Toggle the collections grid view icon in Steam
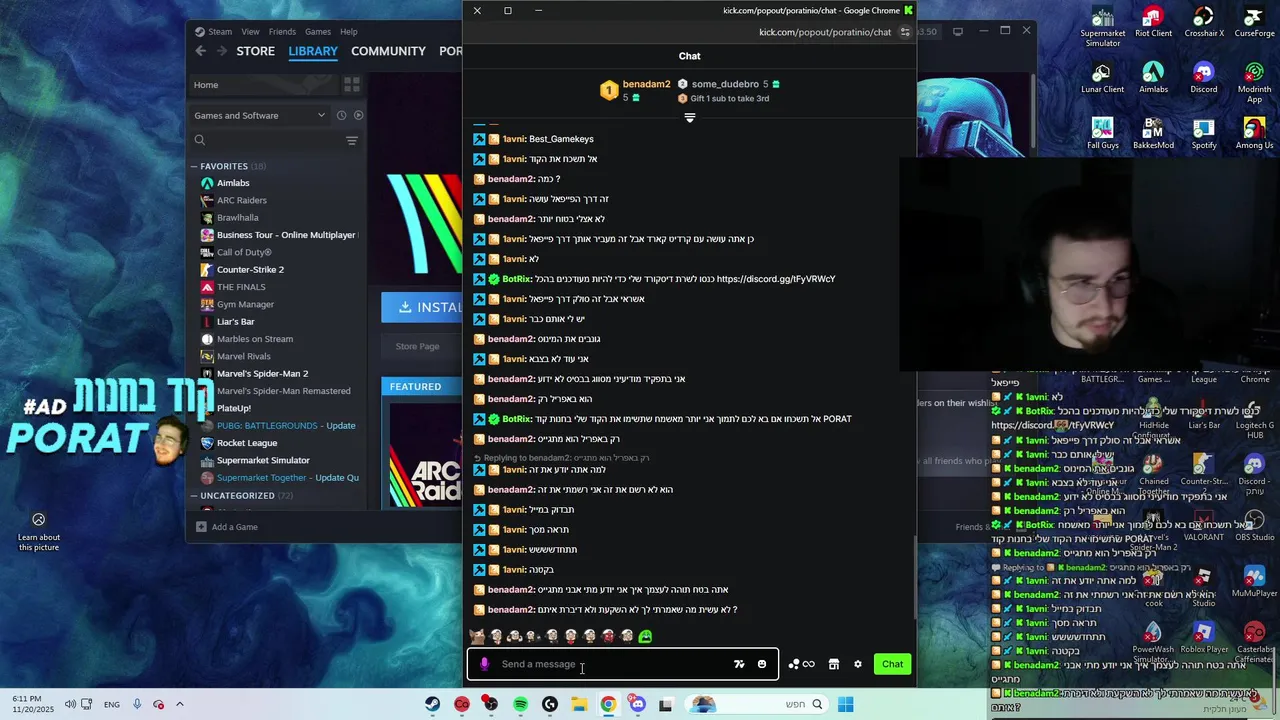The image size is (1280, 720). tap(352, 85)
